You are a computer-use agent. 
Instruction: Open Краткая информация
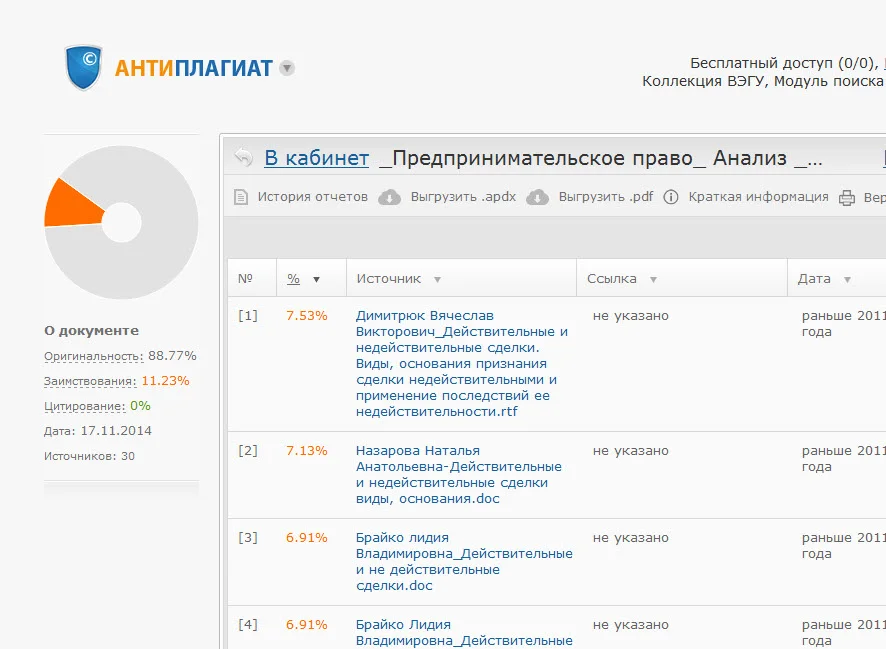pyautogui.click(x=758, y=197)
